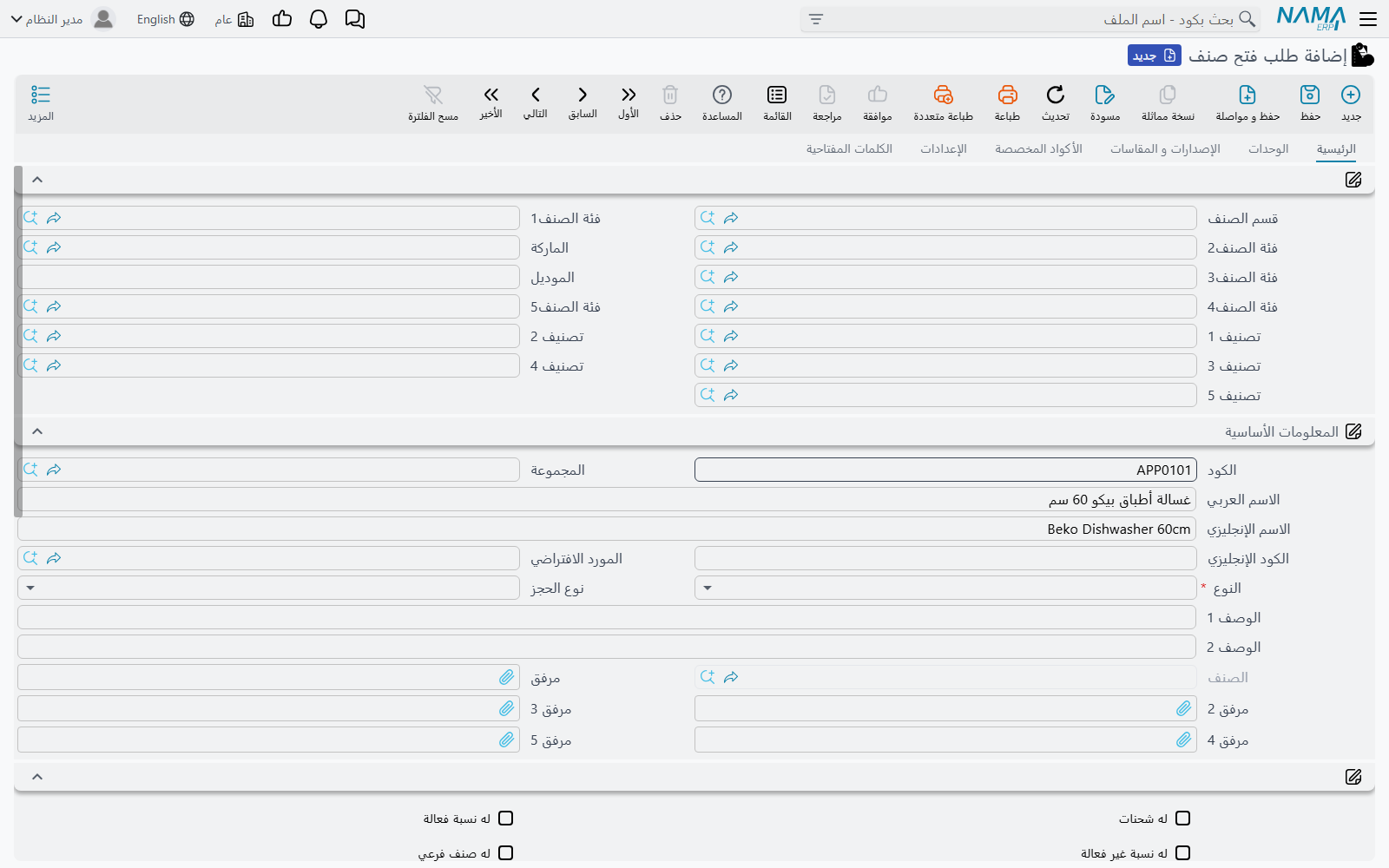This screenshot has width=1389, height=868.
Task: Open the القائمة list icon
Action: click(x=777, y=95)
